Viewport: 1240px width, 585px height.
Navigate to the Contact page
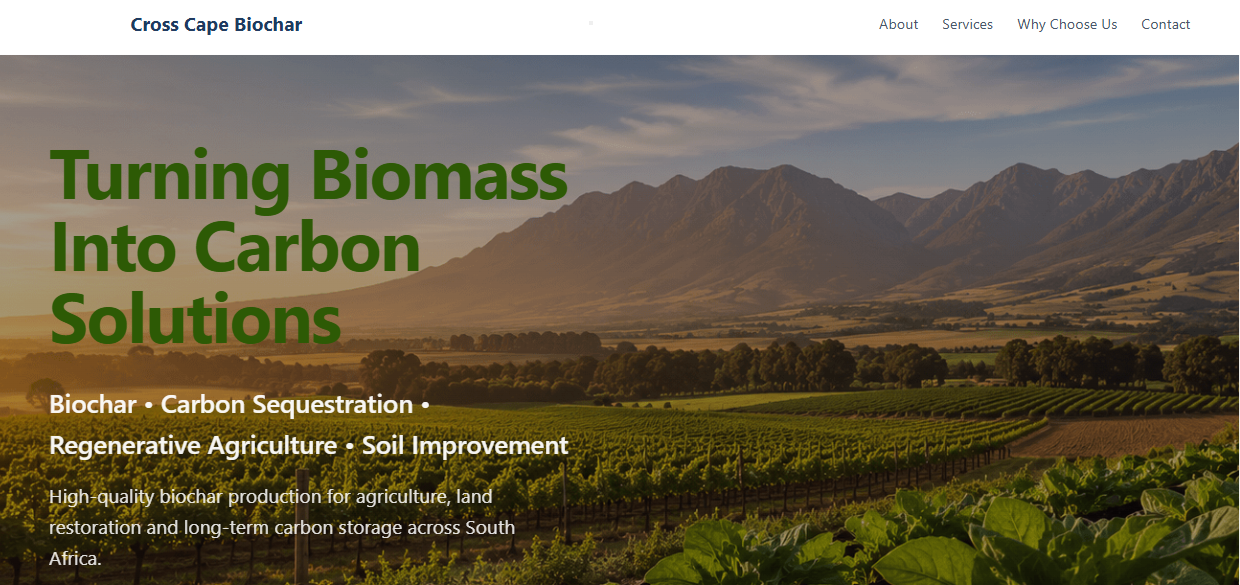(x=1165, y=25)
